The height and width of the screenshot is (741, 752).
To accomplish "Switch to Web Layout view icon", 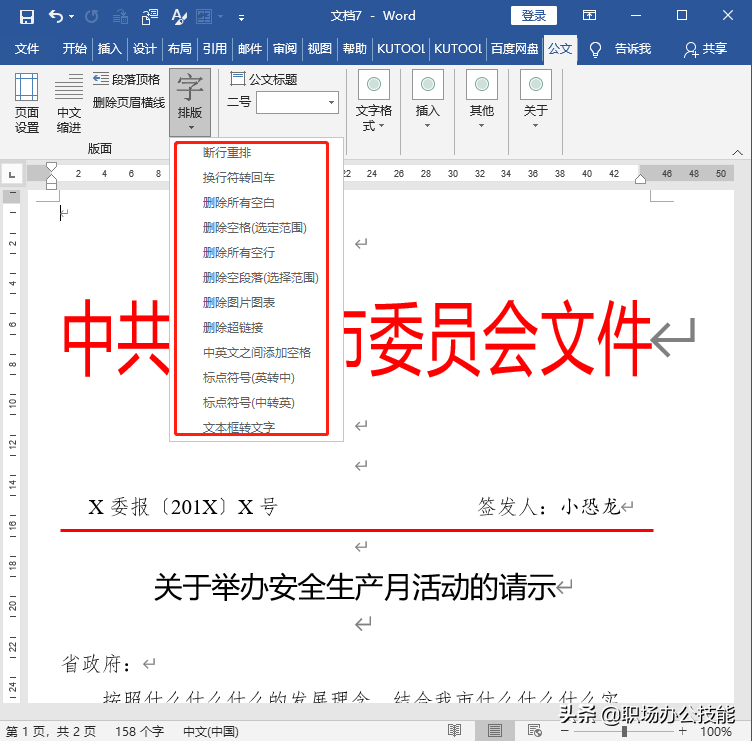I will point(534,730).
